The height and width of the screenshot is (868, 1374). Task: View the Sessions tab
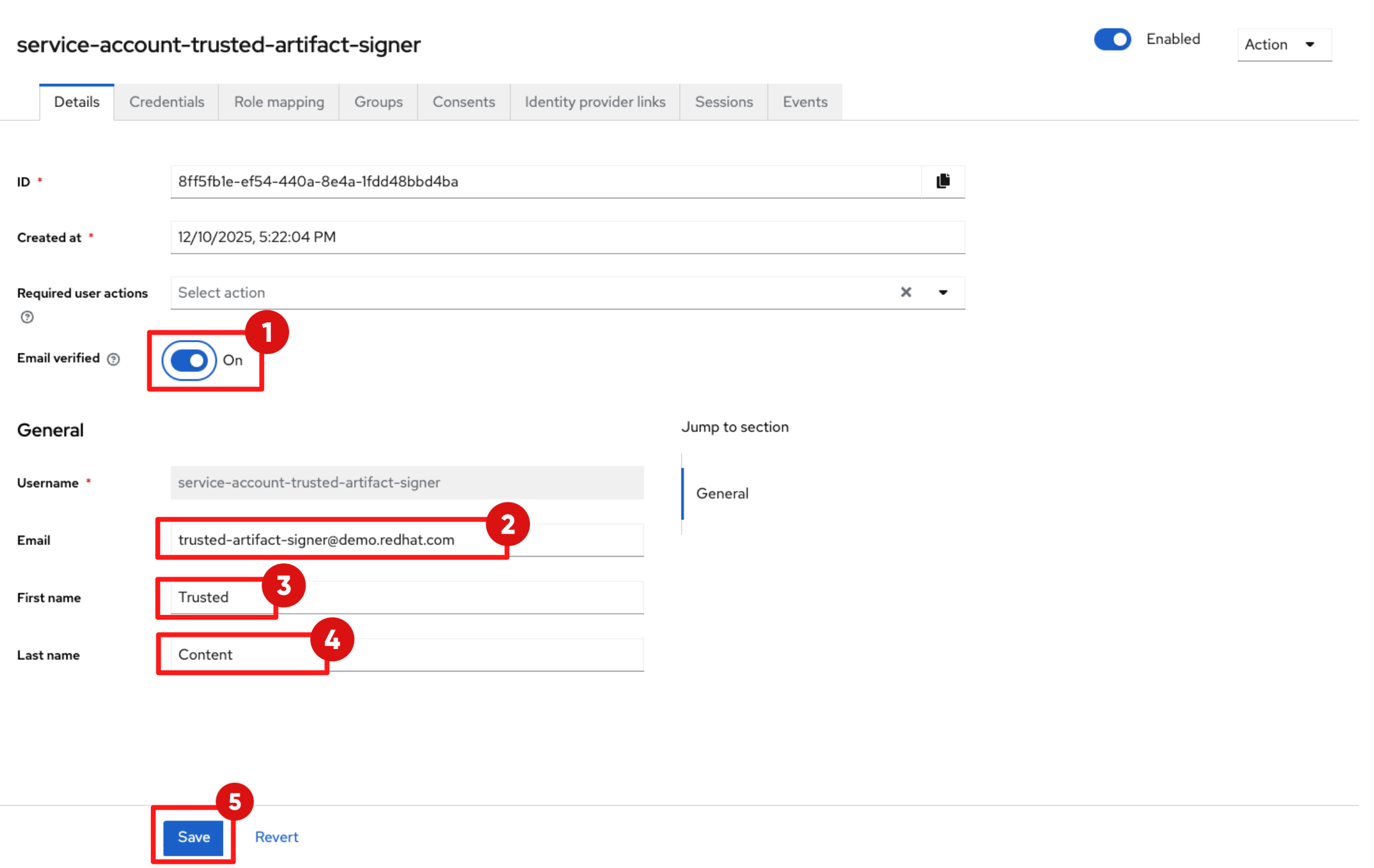[724, 102]
